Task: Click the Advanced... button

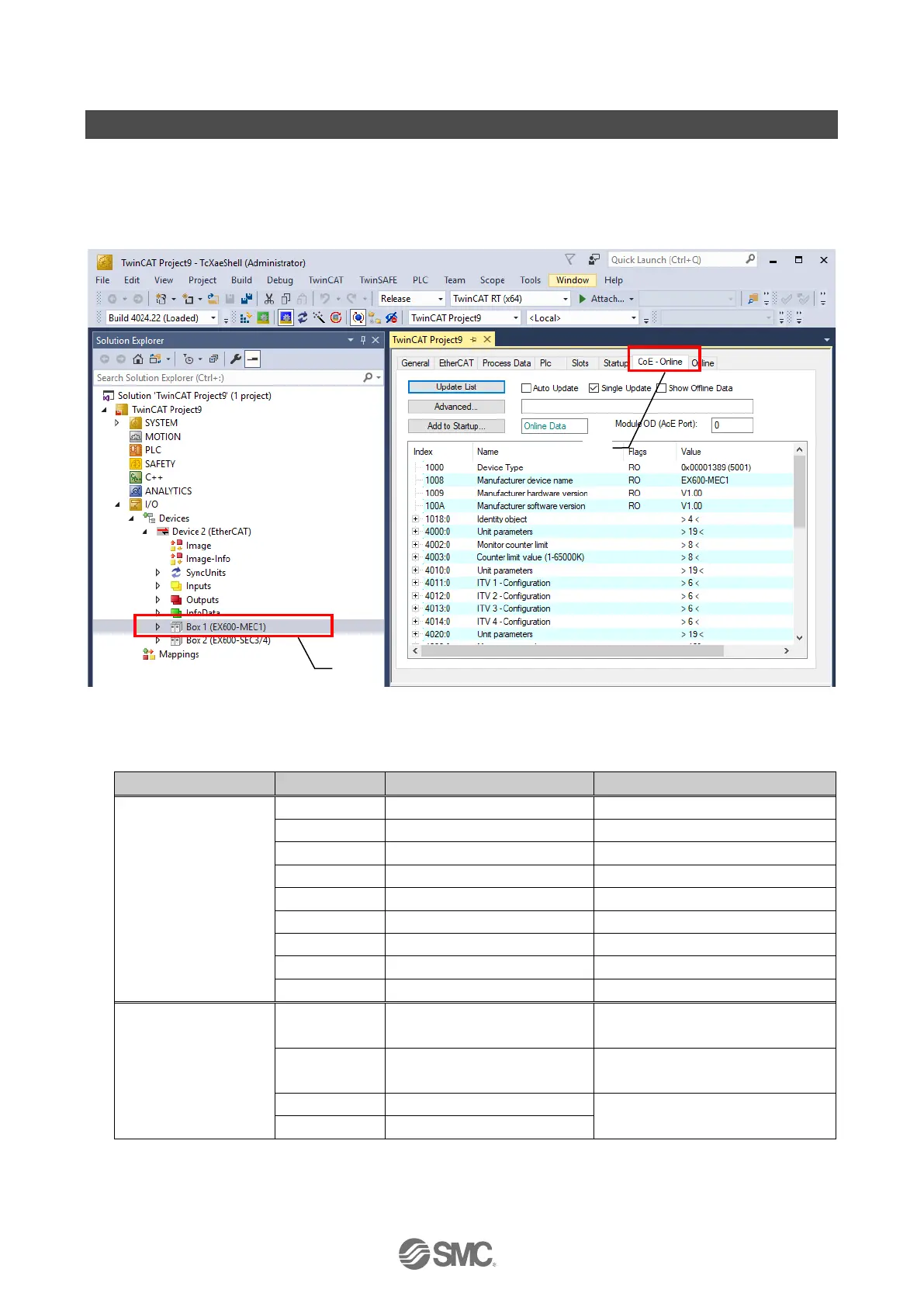Action: 456,407
